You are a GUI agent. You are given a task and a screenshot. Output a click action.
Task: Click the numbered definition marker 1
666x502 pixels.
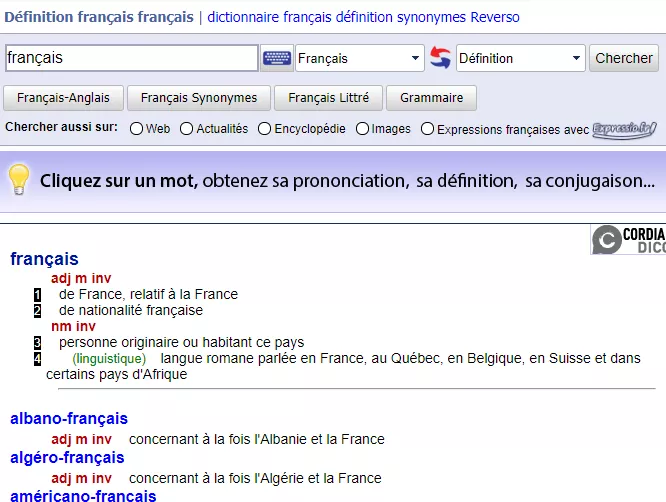coord(37,294)
